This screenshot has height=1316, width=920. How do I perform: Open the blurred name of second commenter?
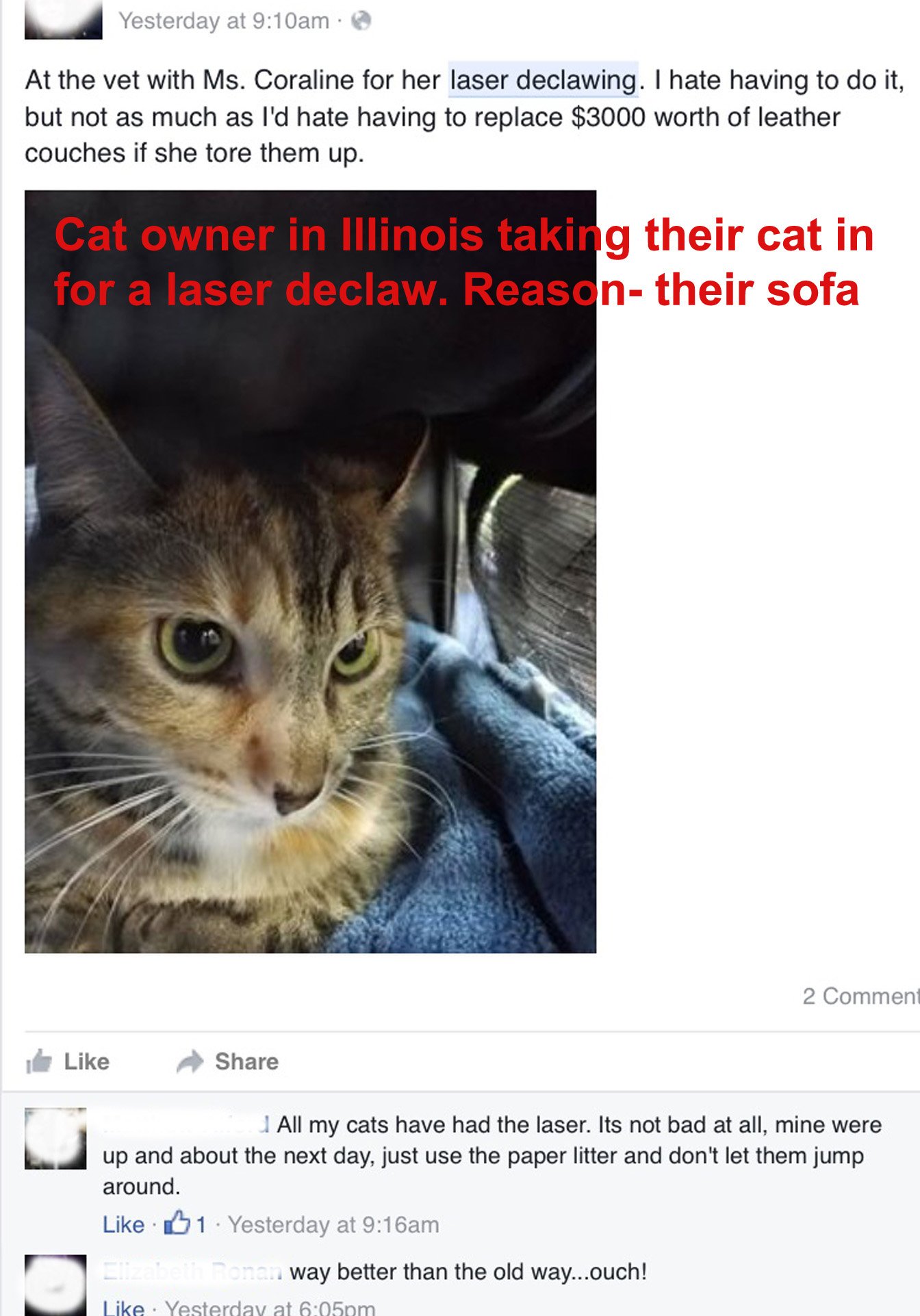(192, 1272)
